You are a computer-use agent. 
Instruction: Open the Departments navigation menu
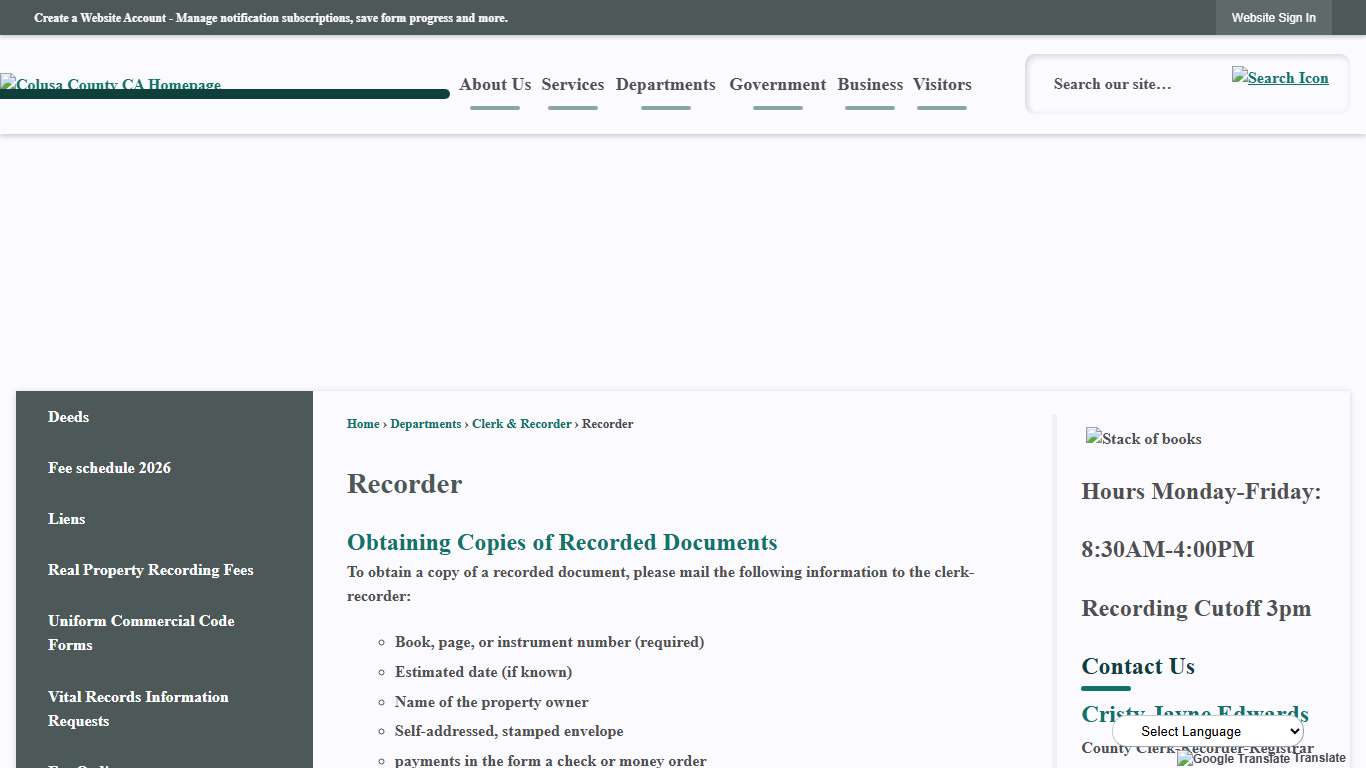point(665,85)
